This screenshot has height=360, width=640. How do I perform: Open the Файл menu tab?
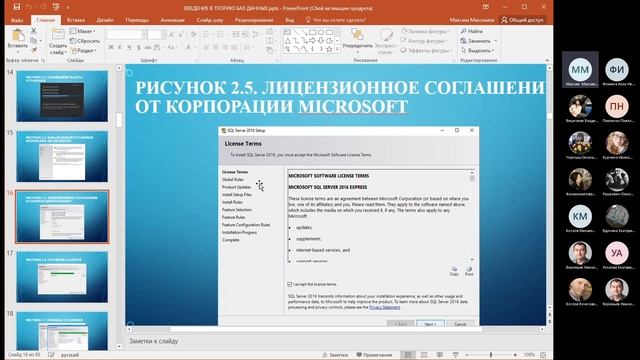coord(17,20)
